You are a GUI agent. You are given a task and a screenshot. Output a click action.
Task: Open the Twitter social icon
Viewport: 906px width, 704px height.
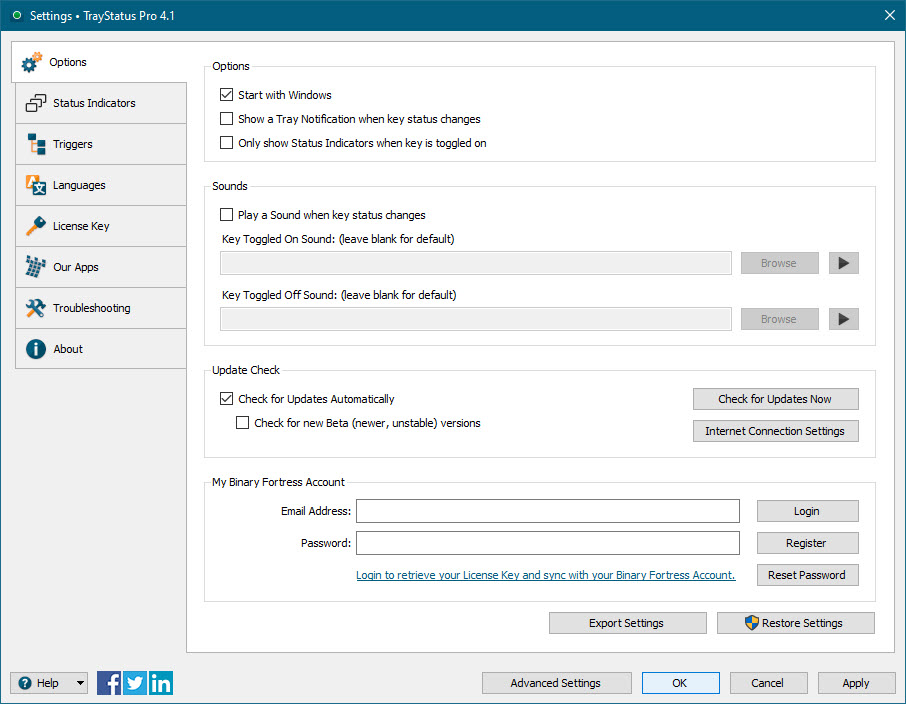pos(135,683)
